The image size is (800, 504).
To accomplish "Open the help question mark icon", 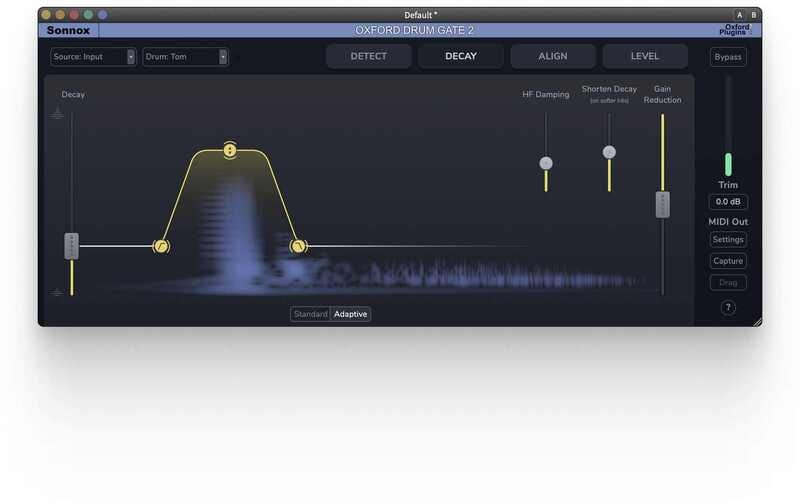I will (728, 308).
